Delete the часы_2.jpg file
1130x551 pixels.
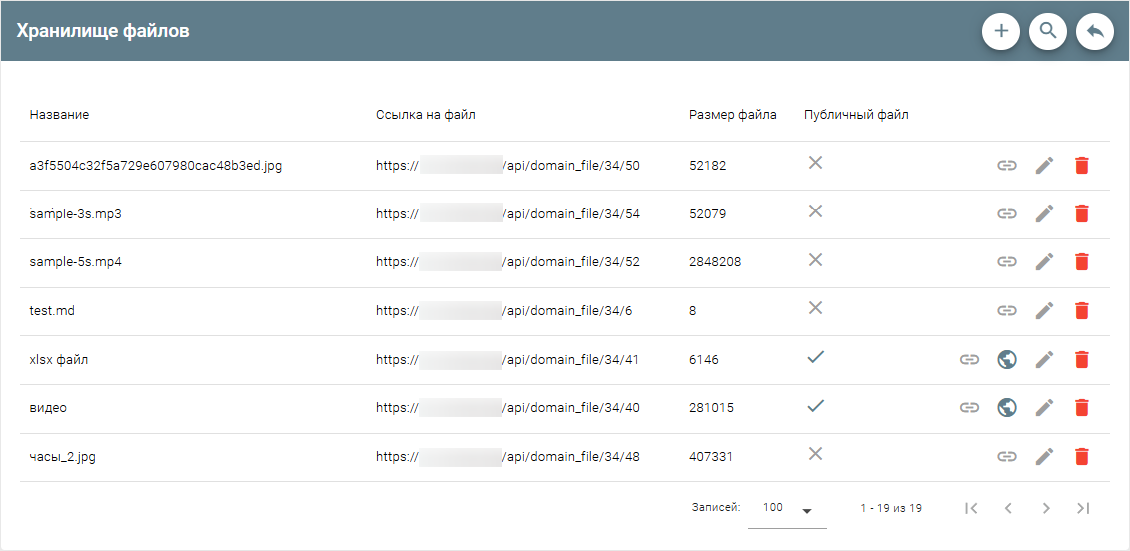[1081, 456]
